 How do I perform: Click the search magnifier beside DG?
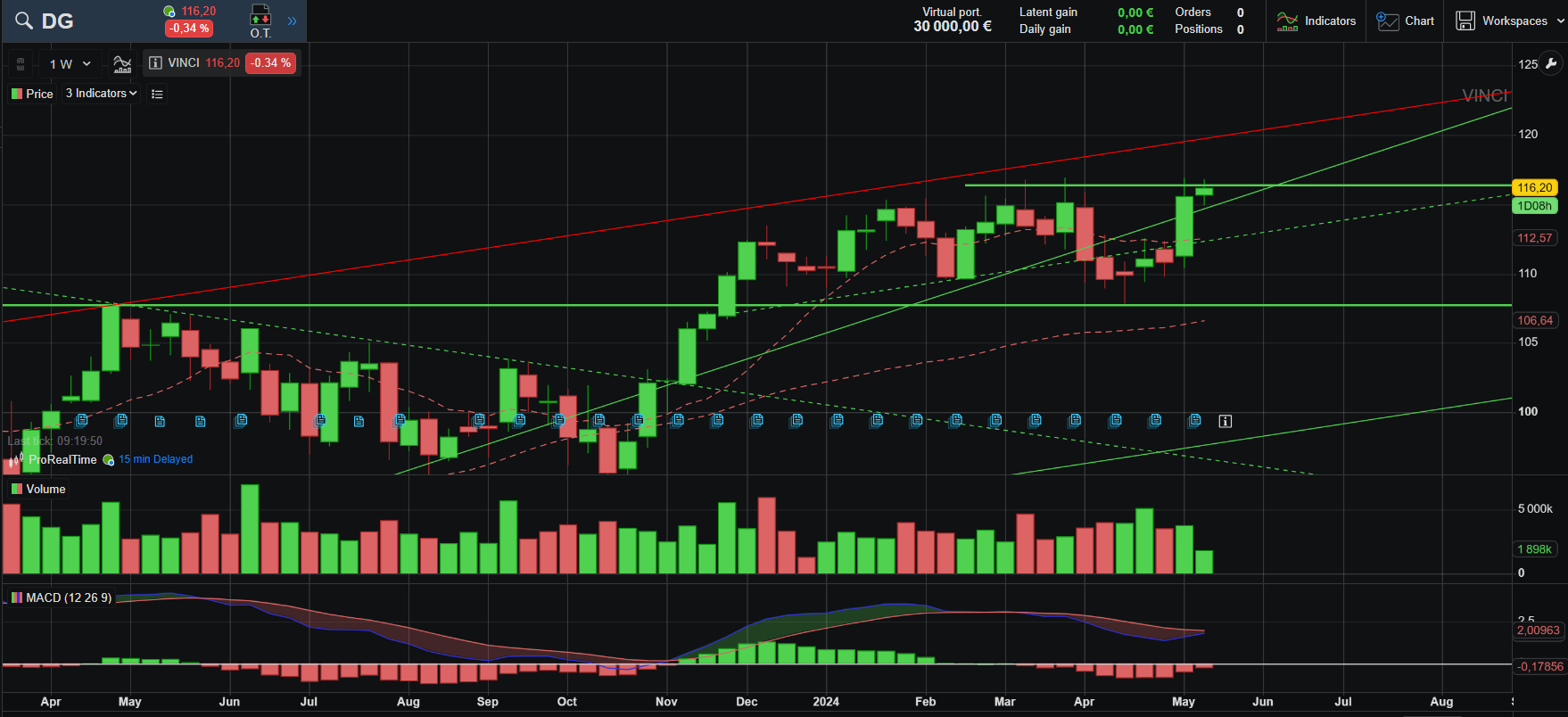[24, 21]
